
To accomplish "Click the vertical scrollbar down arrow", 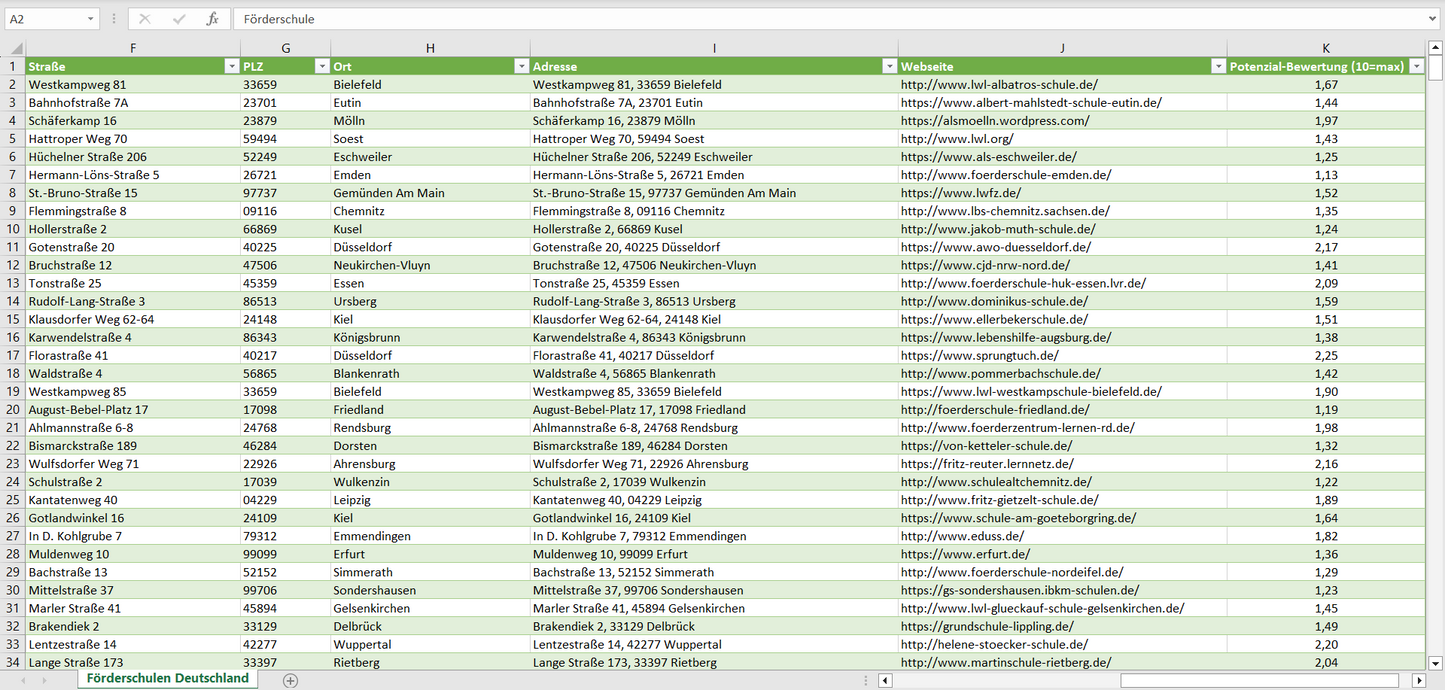I will [x=1436, y=662].
